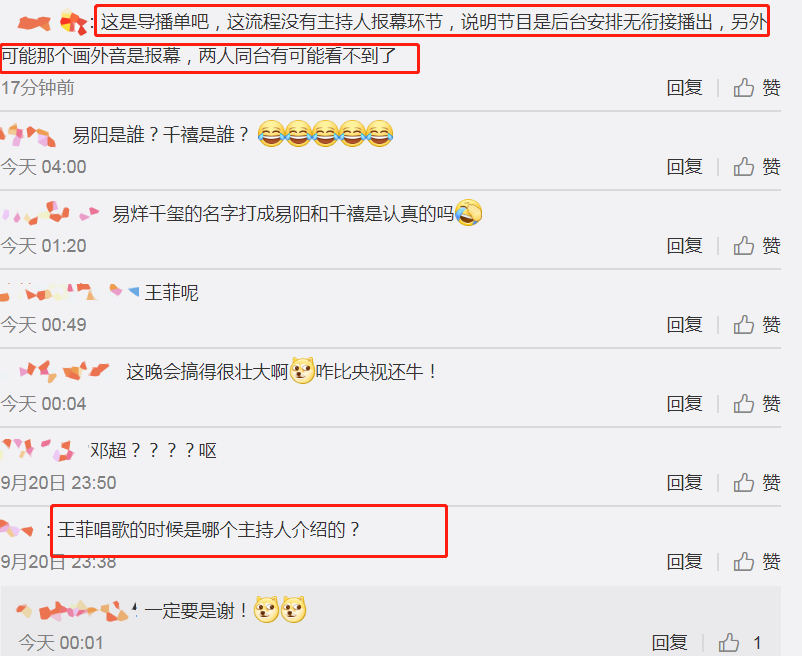This screenshot has width=802, height=656.
Task: Open profile of the 王菲呢 commenter
Action: (70, 292)
